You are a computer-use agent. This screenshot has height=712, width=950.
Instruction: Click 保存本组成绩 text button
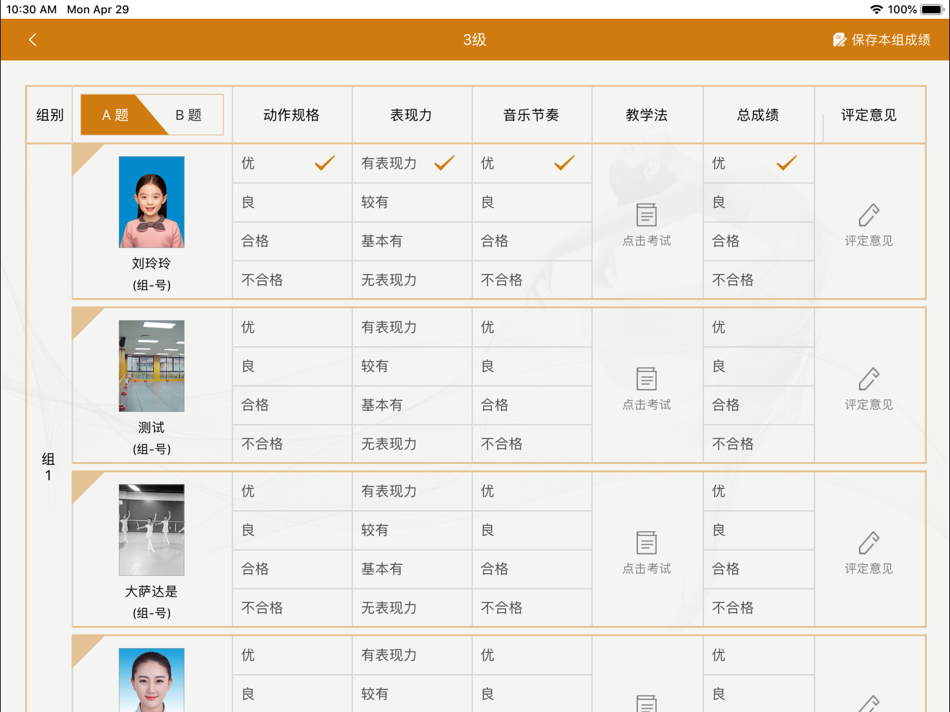point(891,40)
